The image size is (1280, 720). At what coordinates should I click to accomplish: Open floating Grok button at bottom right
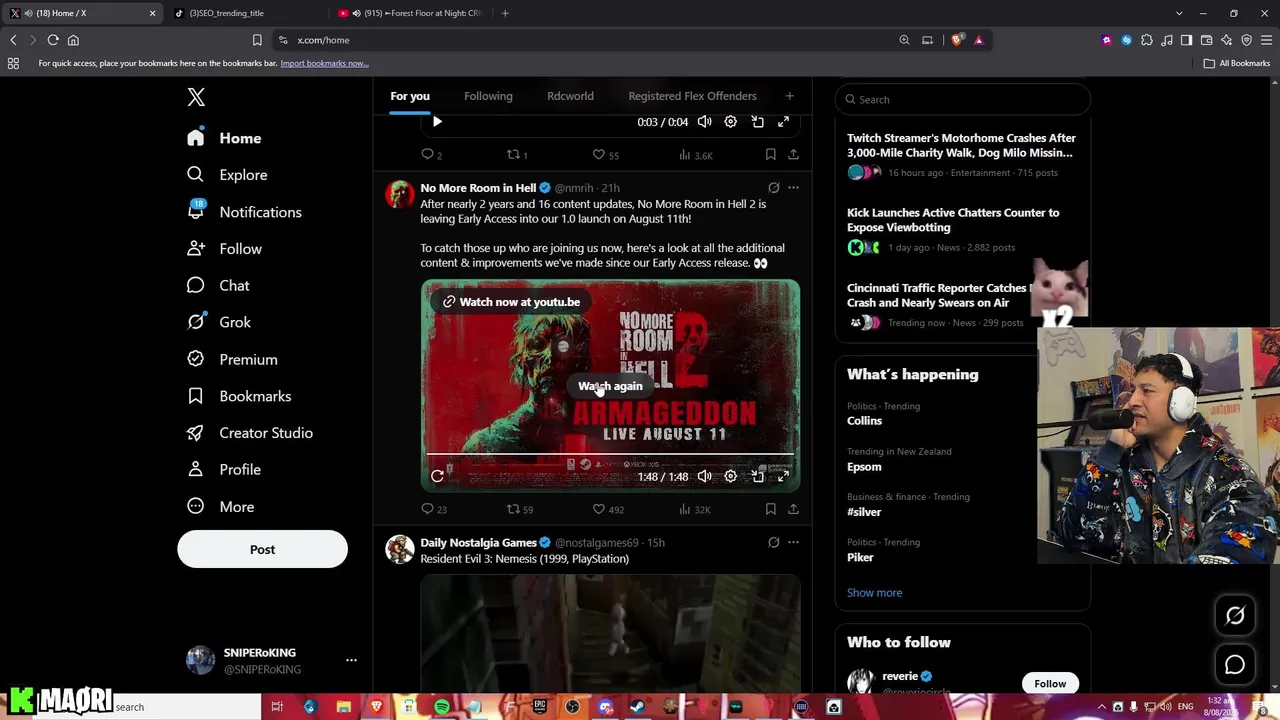pyautogui.click(x=1235, y=616)
